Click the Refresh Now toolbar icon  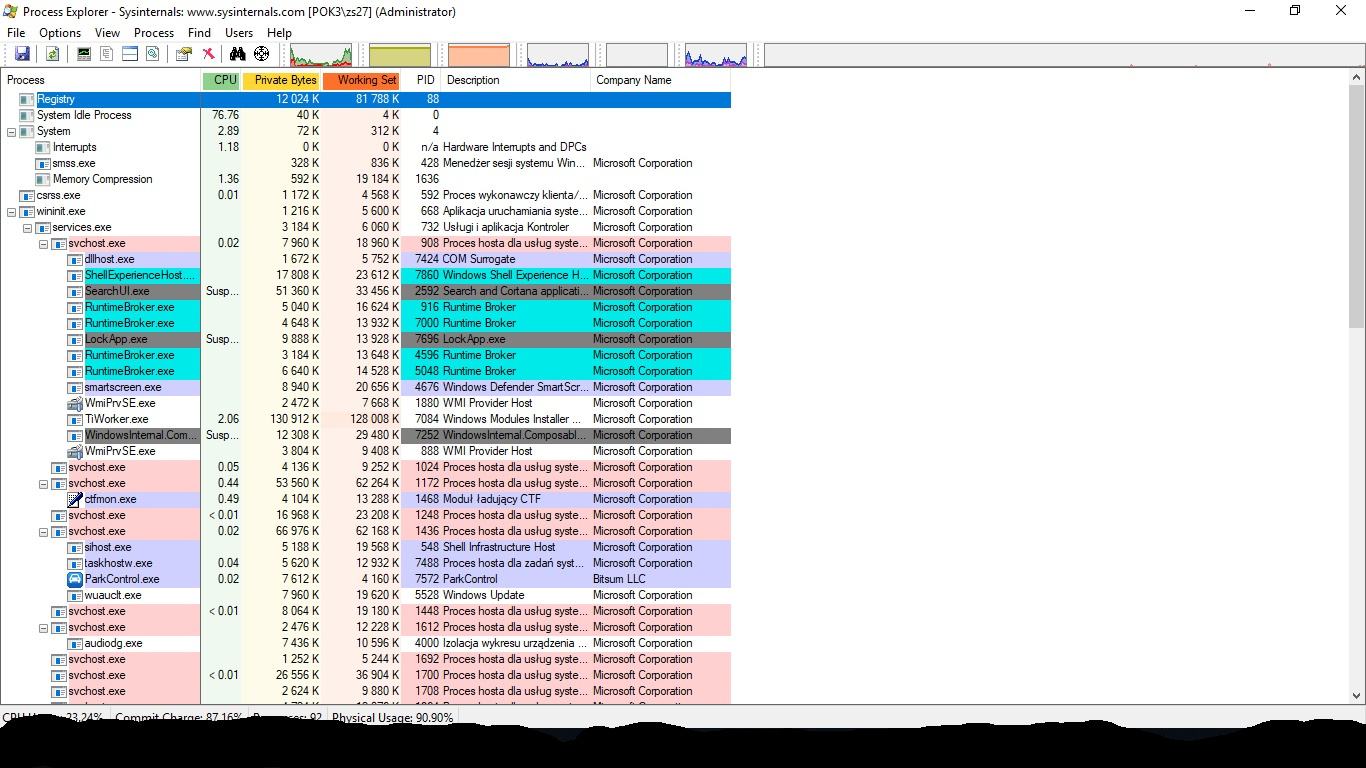tap(52, 54)
